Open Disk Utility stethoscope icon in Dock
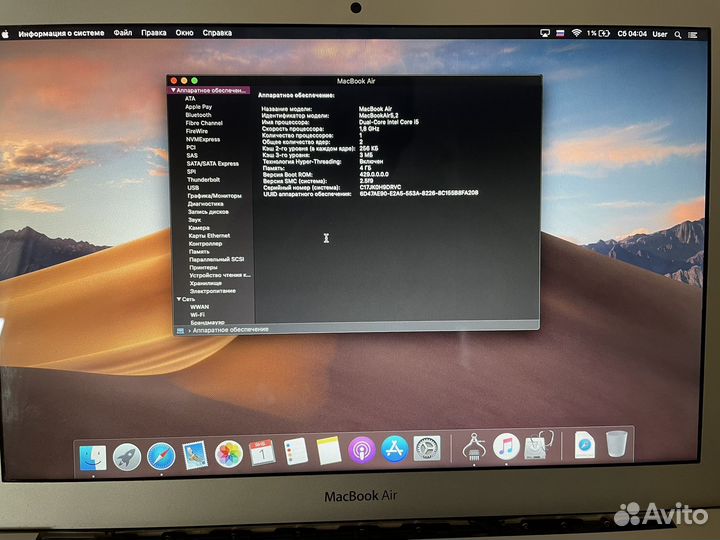Image resolution: width=720 pixels, height=540 pixels. pos(538,444)
